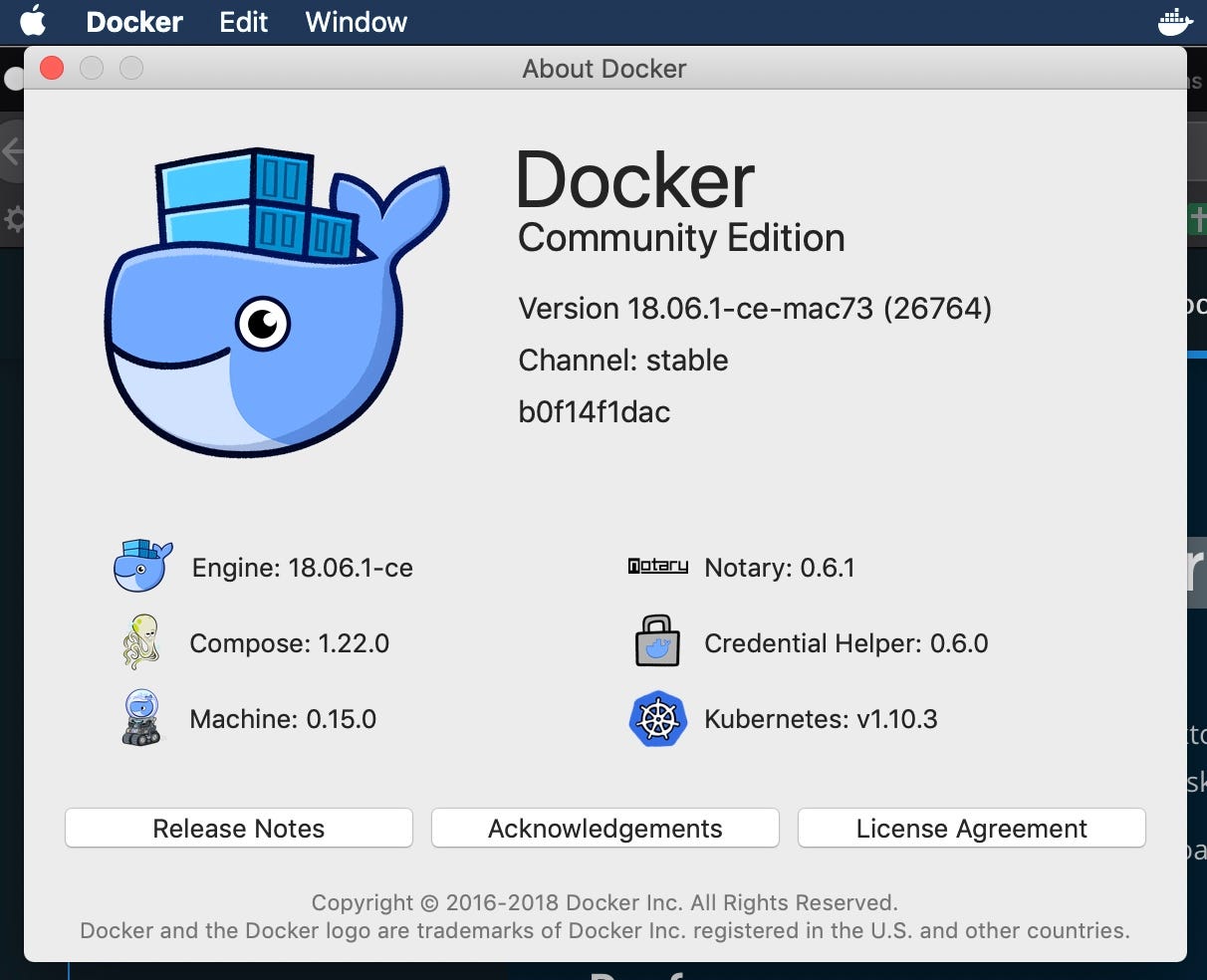Click the Copyright 2016-2018 Docker Inc. line
The height and width of the screenshot is (980, 1207).
[604, 903]
